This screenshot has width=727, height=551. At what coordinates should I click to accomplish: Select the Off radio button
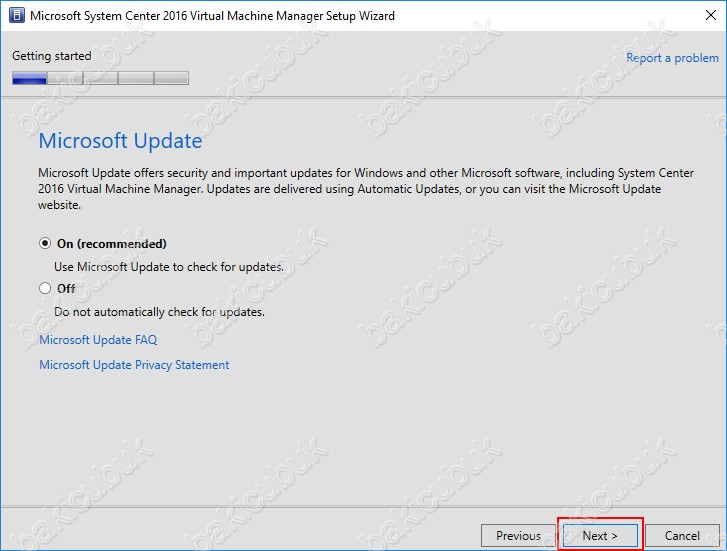[45, 288]
